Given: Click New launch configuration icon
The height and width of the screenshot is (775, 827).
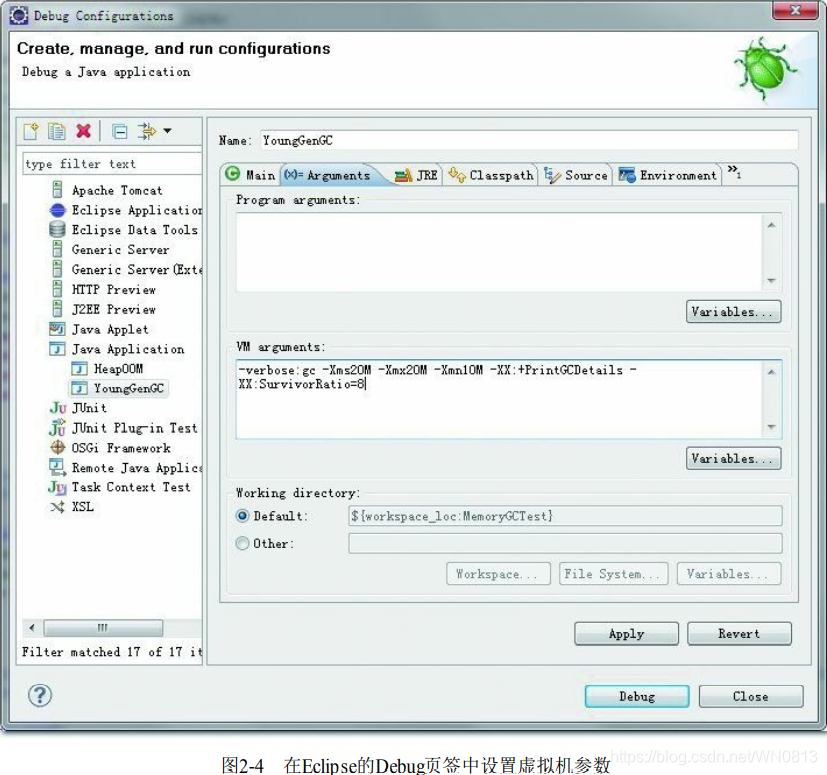Looking at the screenshot, I should pos(31,131).
